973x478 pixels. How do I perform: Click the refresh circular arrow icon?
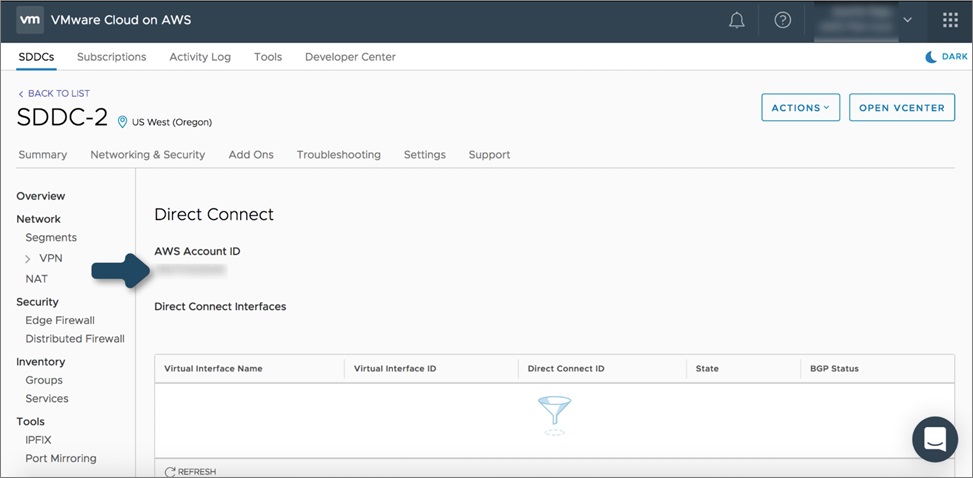(170, 472)
